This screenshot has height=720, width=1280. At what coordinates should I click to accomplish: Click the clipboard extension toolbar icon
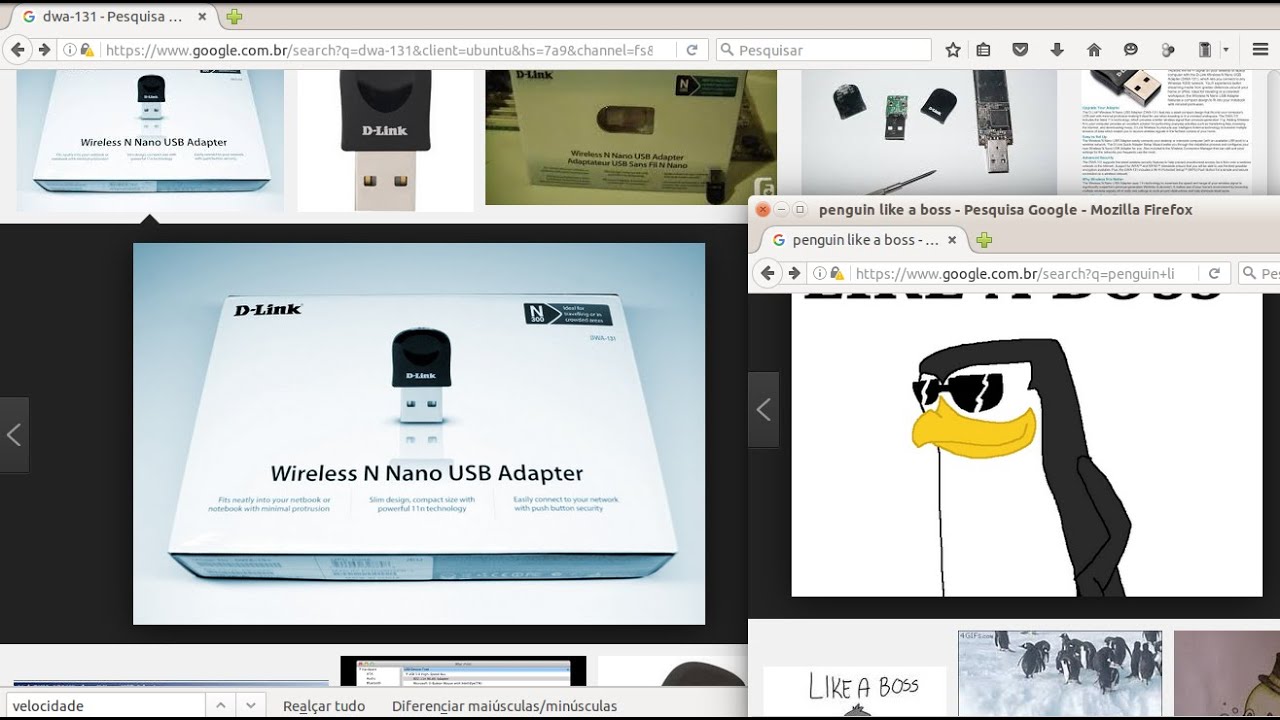pyautogui.click(x=1204, y=50)
